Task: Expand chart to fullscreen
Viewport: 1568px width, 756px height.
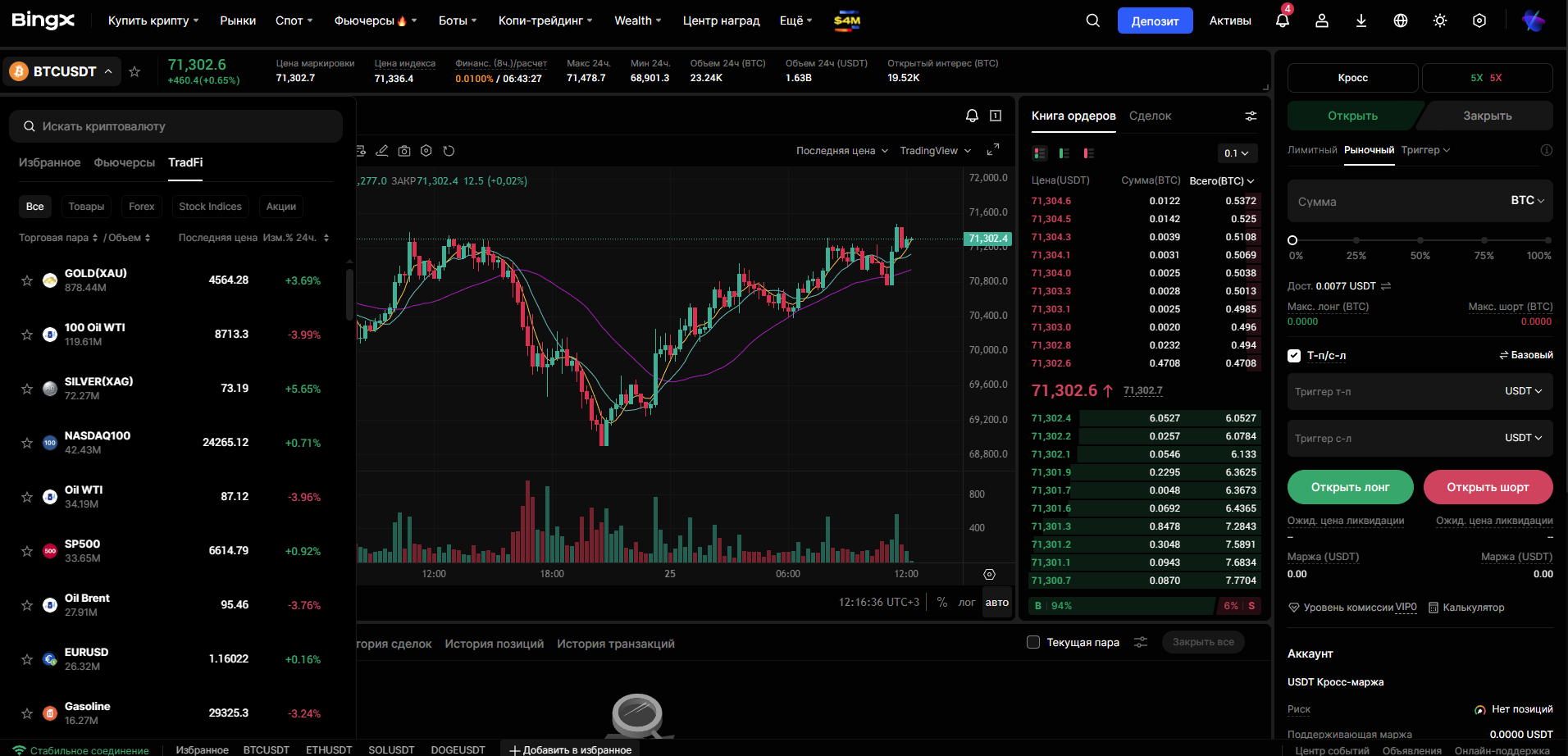Action: click(992, 150)
